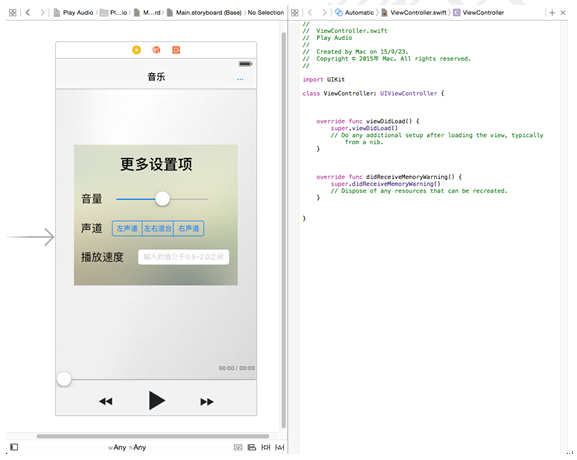The width and height of the screenshot is (577, 460).
Task: Click the rewind button in the storyboard
Action: (x=106, y=401)
